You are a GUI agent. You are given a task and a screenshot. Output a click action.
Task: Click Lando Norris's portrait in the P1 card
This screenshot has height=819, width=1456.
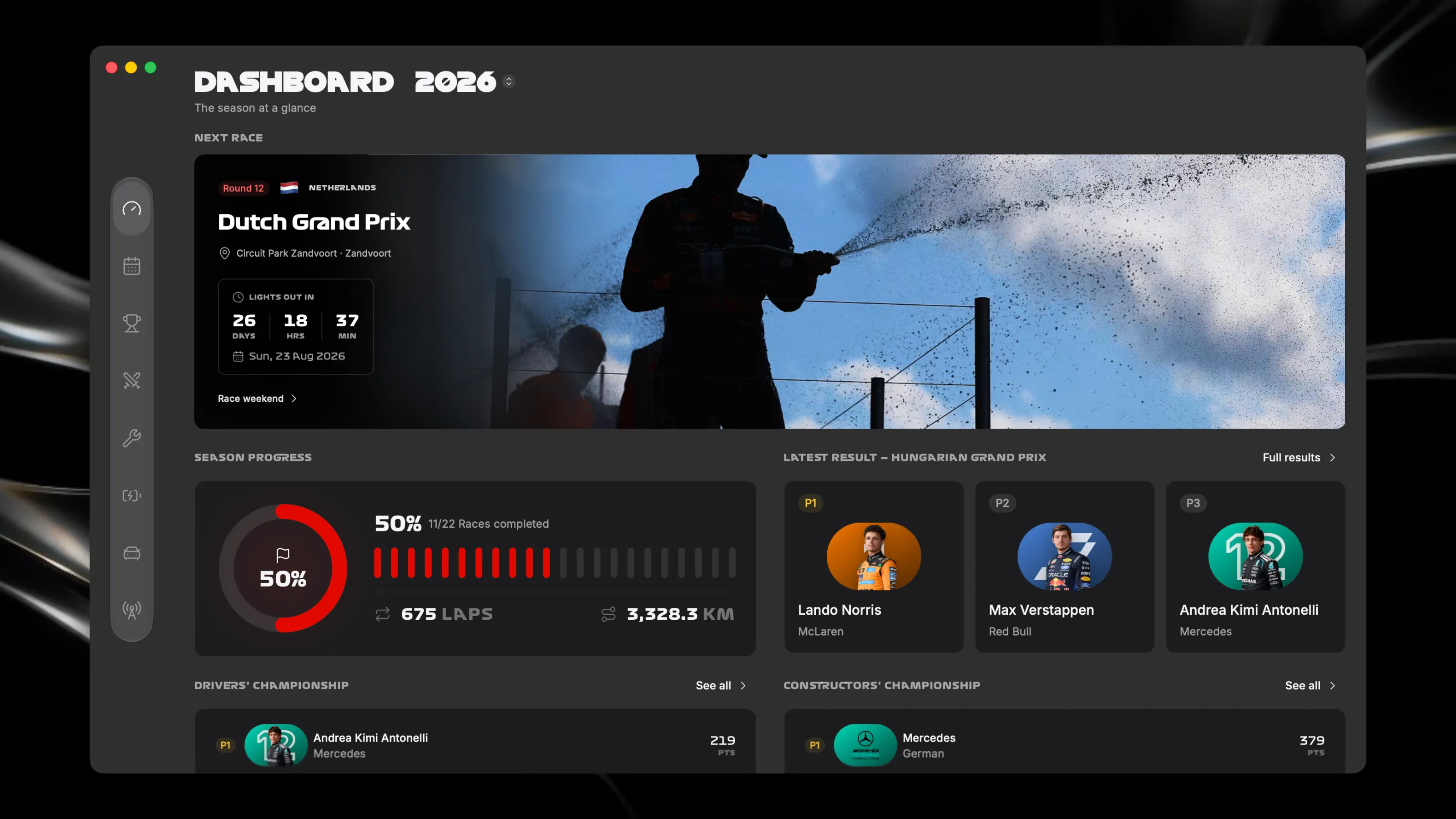(x=874, y=556)
